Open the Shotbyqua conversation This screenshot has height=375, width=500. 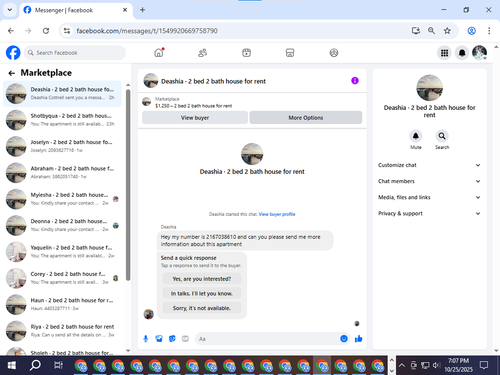point(62,120)
